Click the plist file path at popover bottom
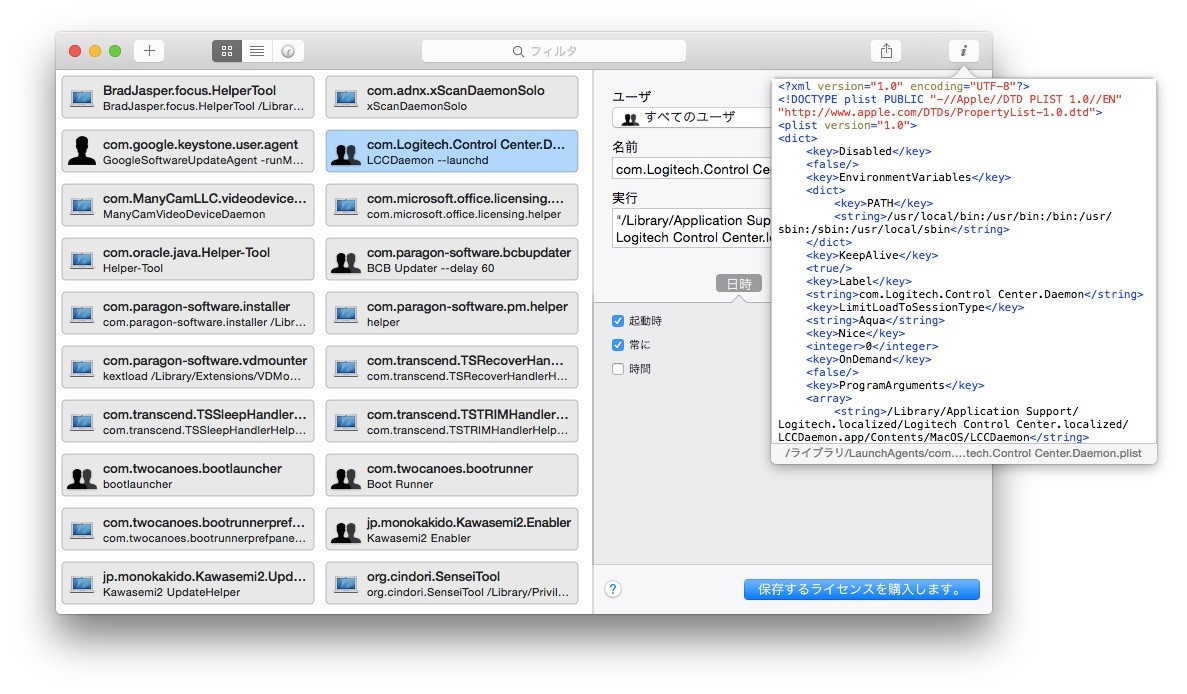 pyautogui.click(x=963, y=453)
